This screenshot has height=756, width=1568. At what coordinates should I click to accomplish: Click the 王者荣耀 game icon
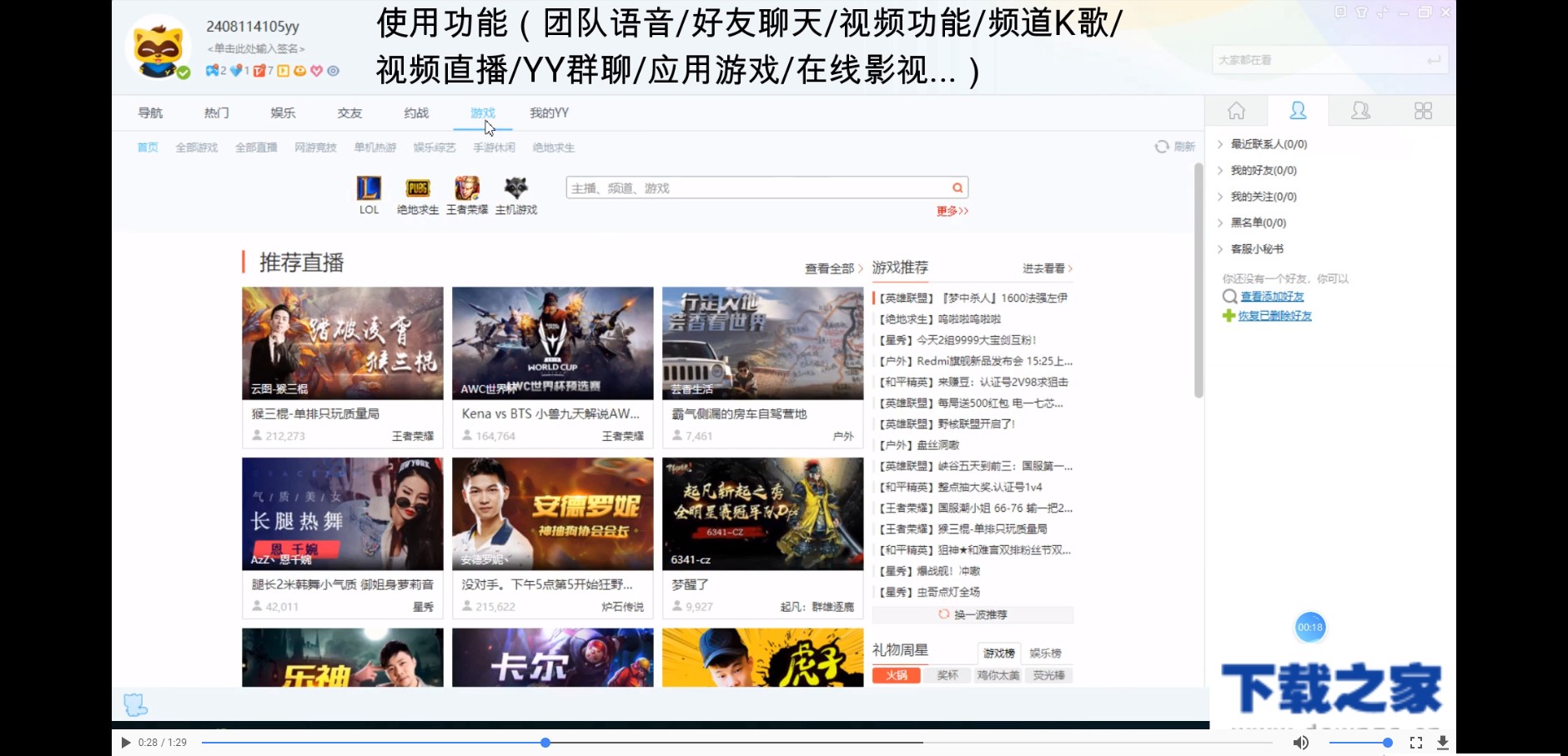click(x=466, y=188)
